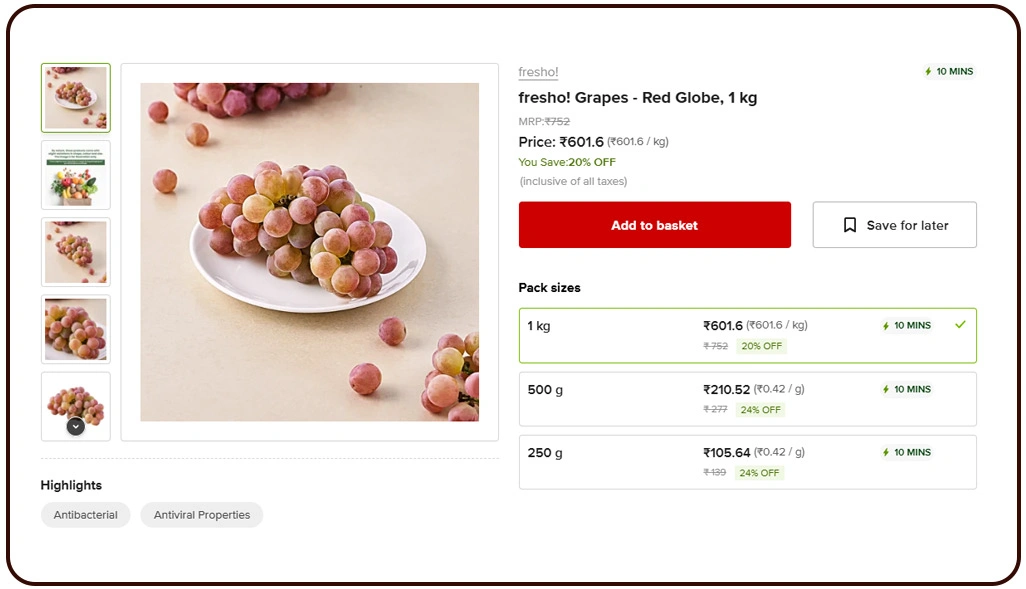This screenshot has height=589, width=1026.
Task: View the second thumbnail with fruit basket
Action: 76,175
